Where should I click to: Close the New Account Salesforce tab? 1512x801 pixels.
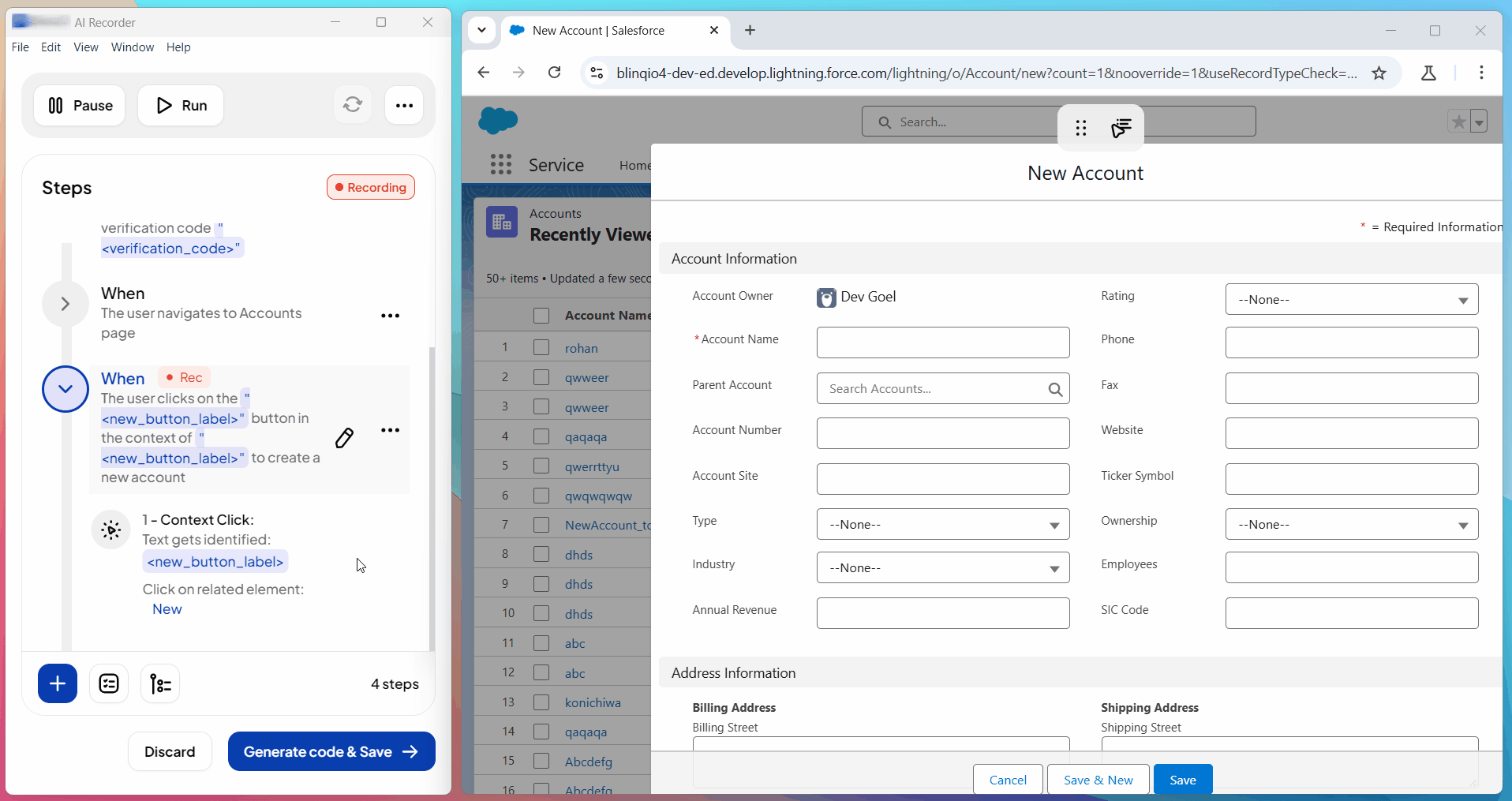[714, 30]
